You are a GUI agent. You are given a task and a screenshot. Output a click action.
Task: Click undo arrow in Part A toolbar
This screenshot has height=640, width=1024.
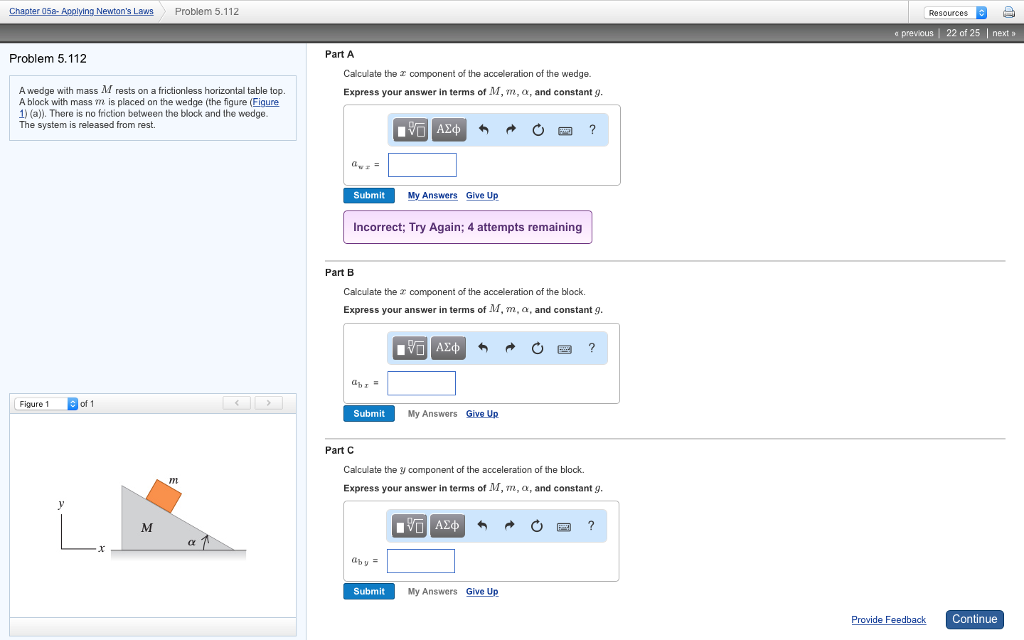(484, 130)
